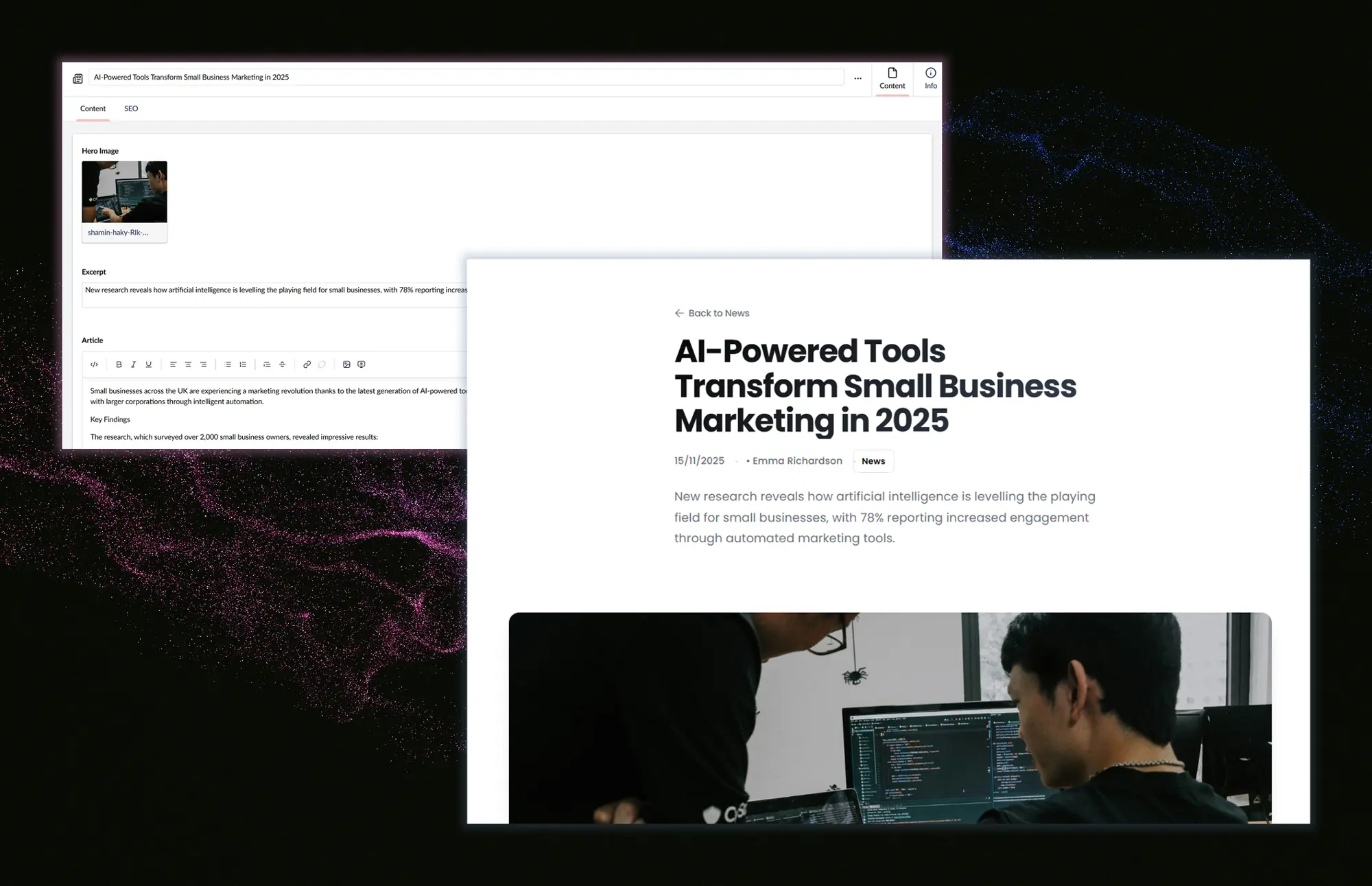Click the Back to News link
Screen dimensions: 1372x886
point(712,313)
